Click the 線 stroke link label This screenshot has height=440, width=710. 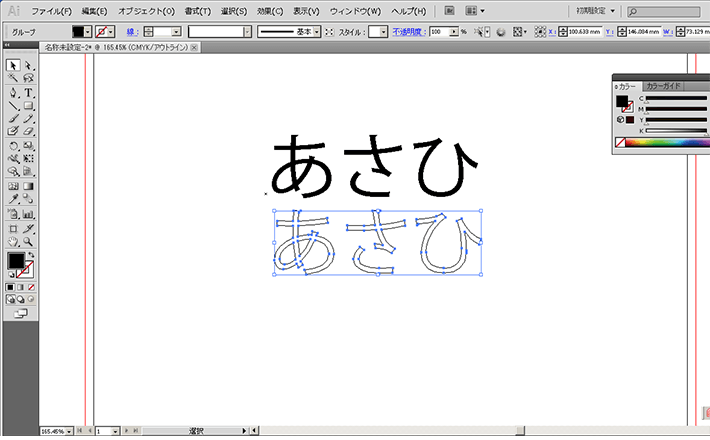(130, 32)
